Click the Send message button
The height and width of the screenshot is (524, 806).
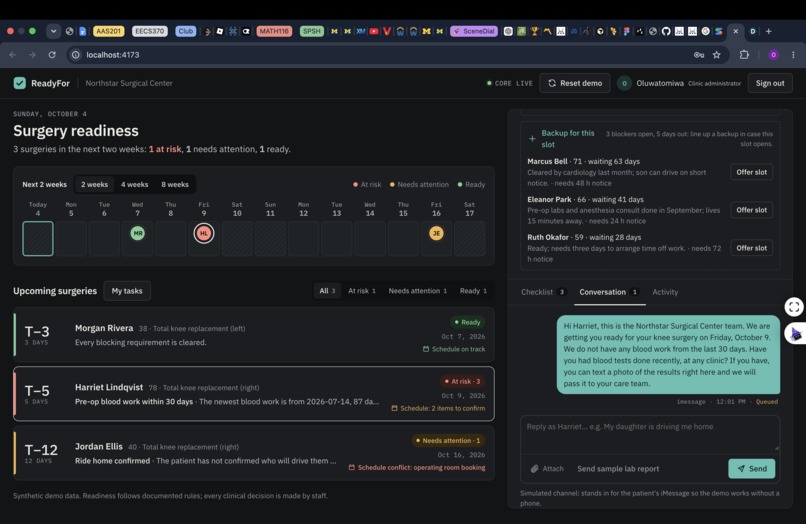(752, 468)
